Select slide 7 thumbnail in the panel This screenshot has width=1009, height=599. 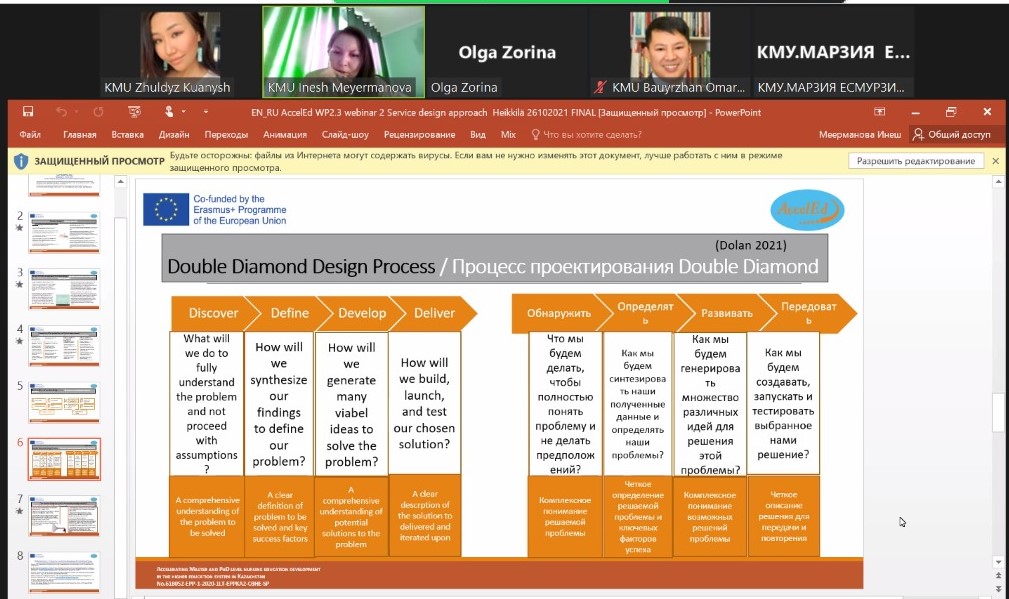click(x=64, y=515)
